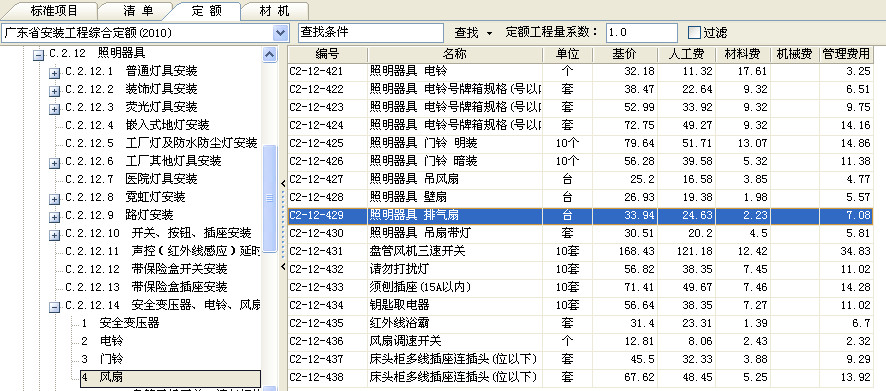Select row 须刨插座(15A以内)

click(x=580, y=288)
